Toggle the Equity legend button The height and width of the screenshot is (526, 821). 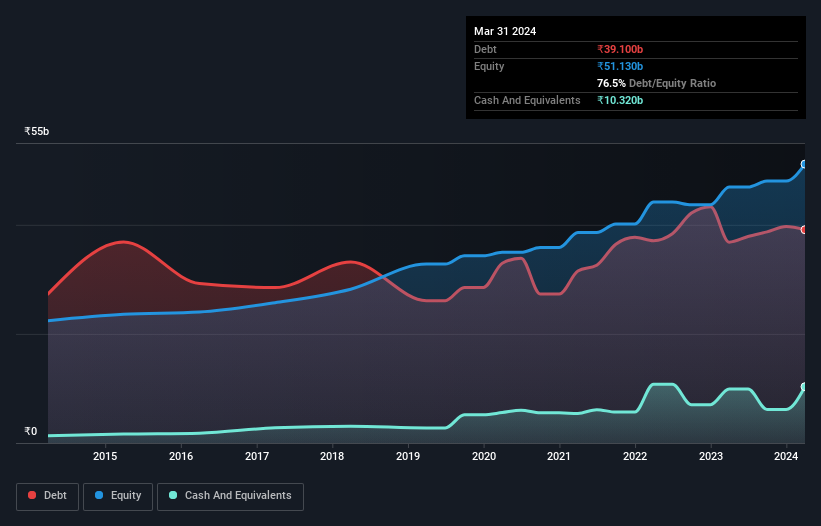pos(118,496)
